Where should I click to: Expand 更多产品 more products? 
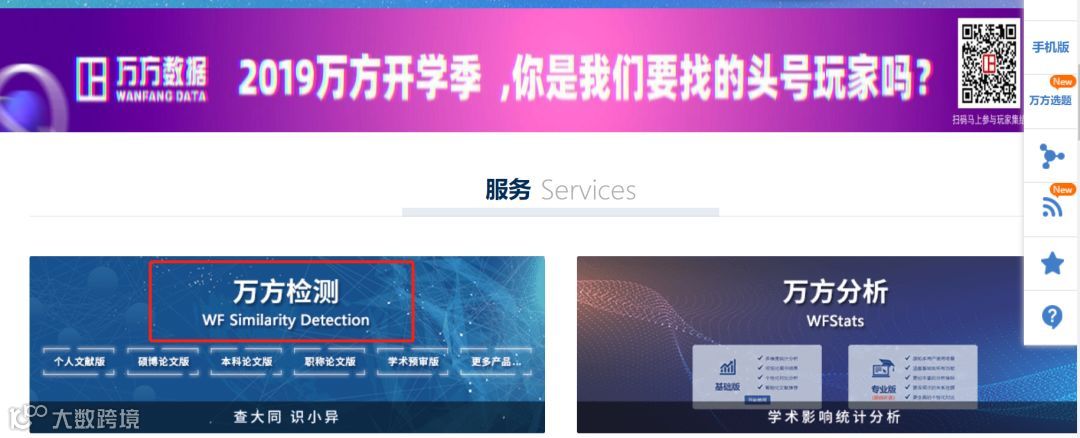point(496,361)
